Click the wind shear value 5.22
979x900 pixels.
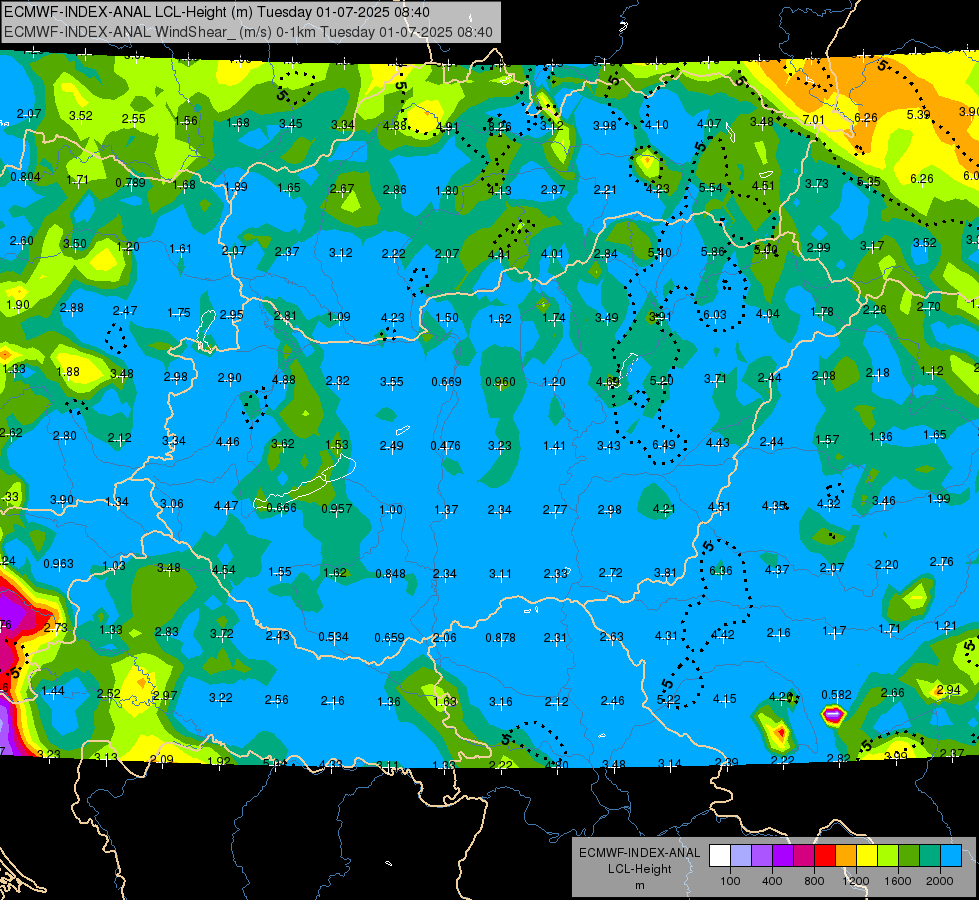click(x=669, y=700)
